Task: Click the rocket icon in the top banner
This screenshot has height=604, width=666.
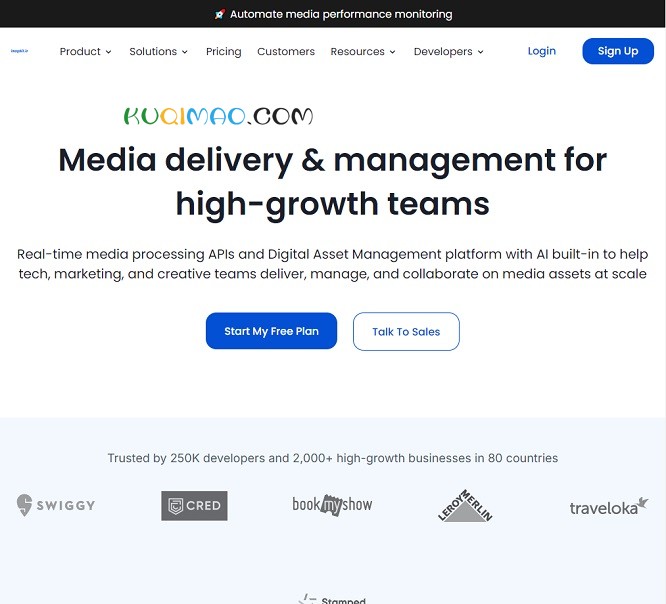Action: (220, 14)
